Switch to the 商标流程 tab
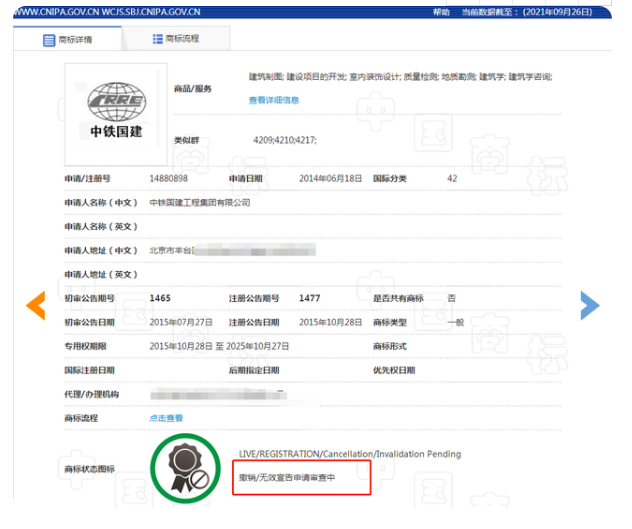Image resolution: width=632 pixels, height=529 pixels. pos(176,39)
